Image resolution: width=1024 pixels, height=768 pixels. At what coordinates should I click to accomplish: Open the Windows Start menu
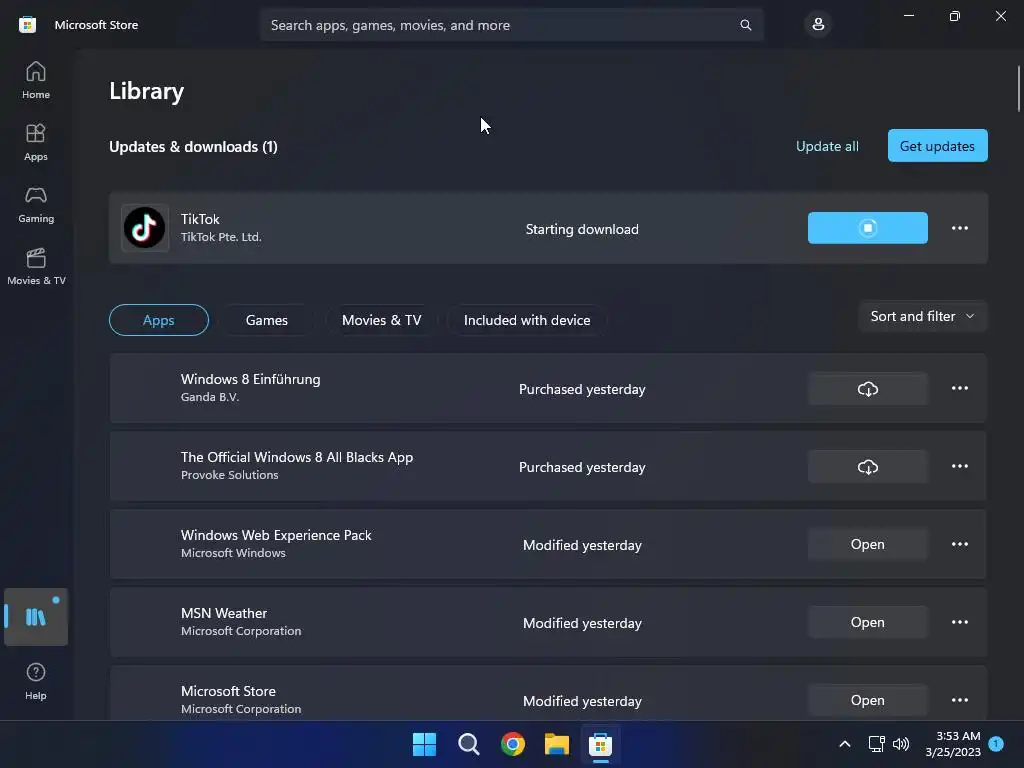click(424, 744)
